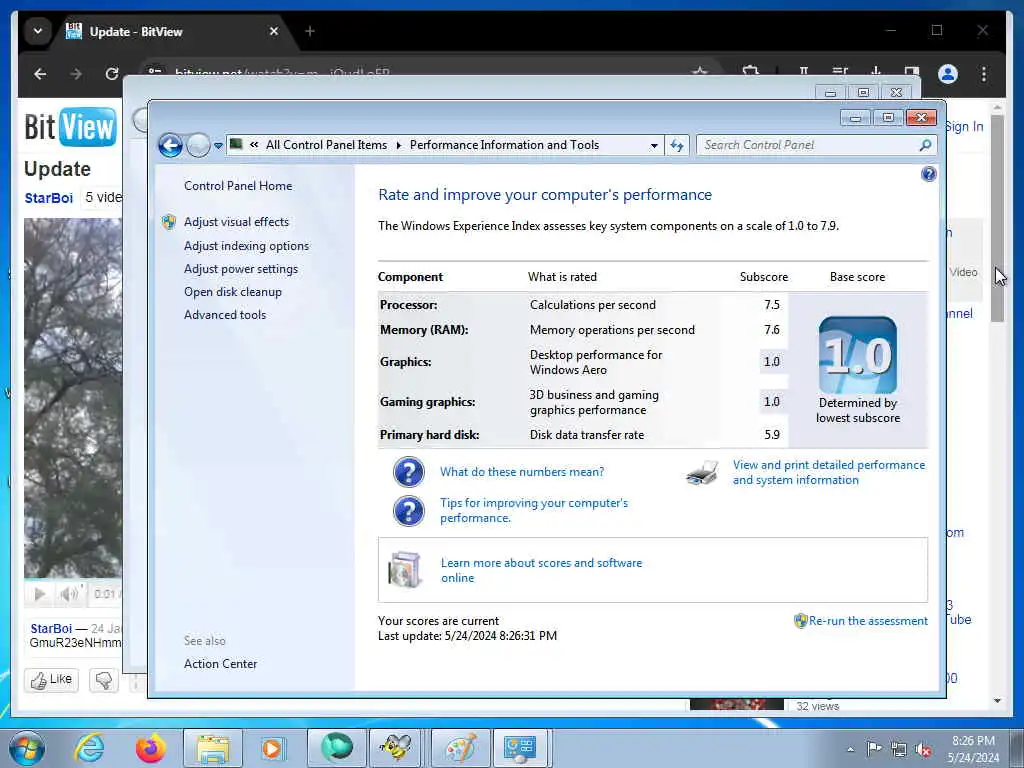Image resolution: width=1024 pixels, height=768 pixels.
Task: Click the browser back button
Action: coord(40,74)
